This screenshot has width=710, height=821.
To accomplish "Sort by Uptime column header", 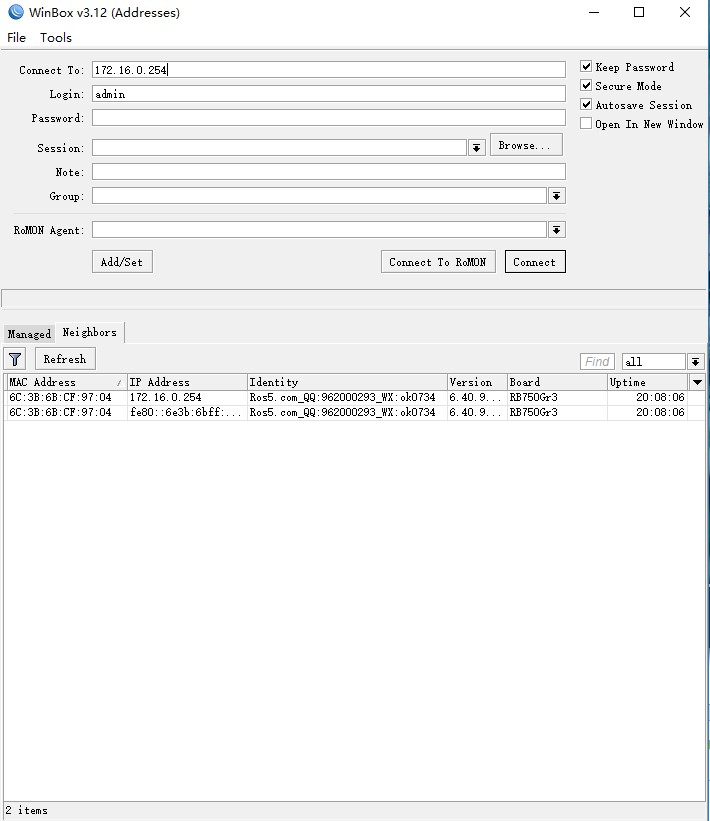I will coord(648,382).
